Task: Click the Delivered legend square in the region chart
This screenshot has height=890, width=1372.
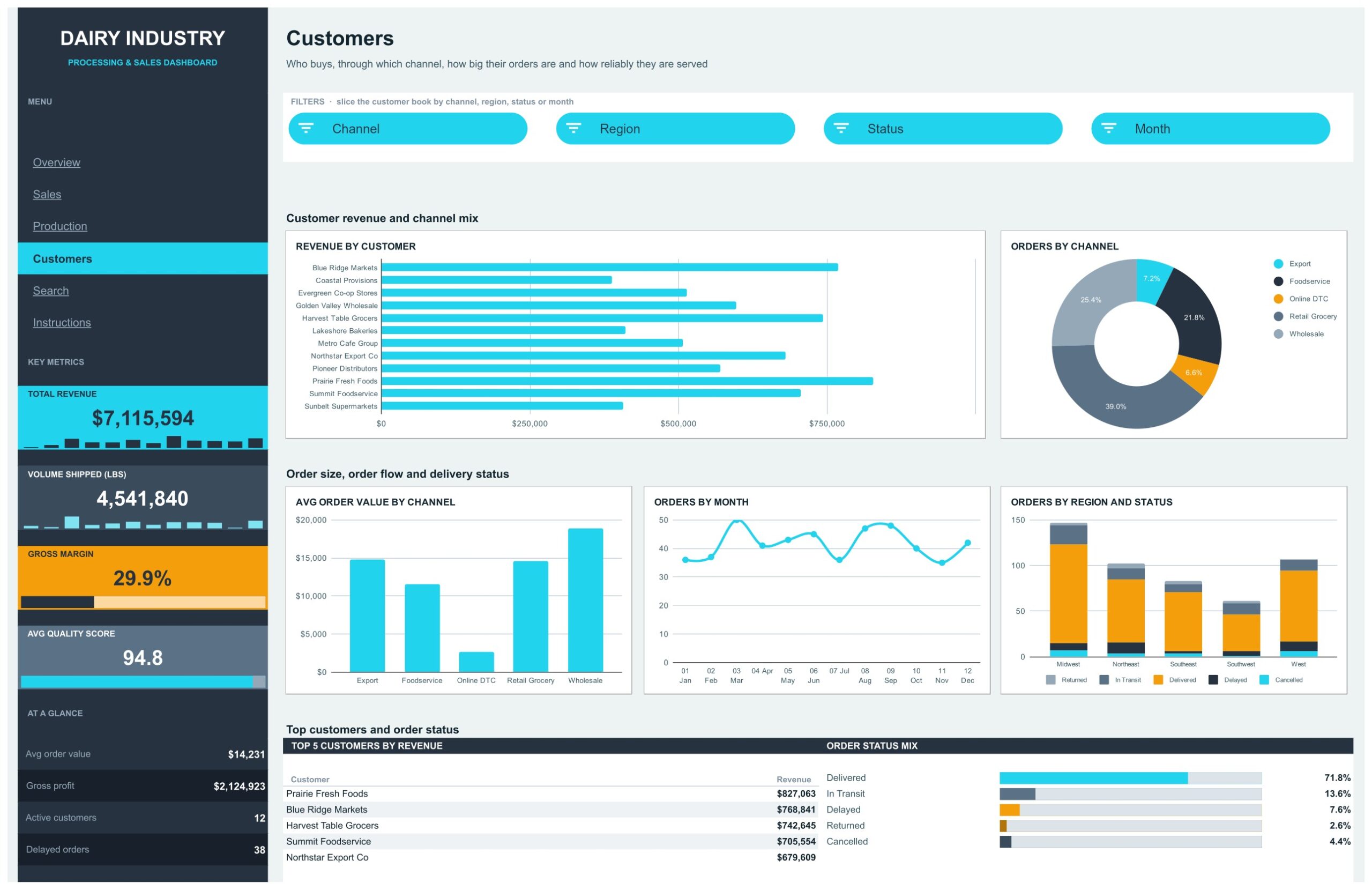Action: pyautogui.click(x=1158, y=680)
